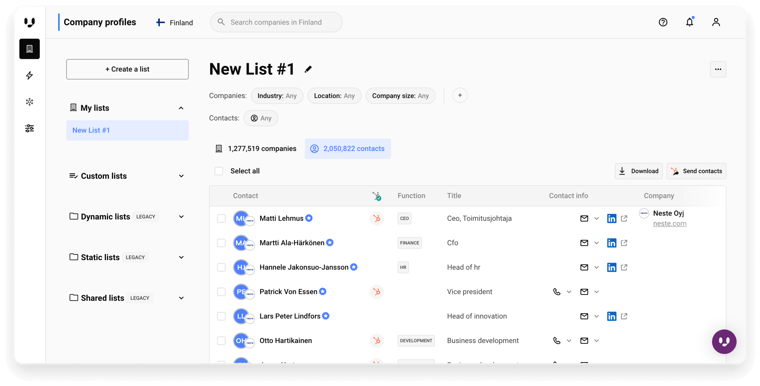
Task: Check the Select all checkbox
Action: click(x=219, y=171)
